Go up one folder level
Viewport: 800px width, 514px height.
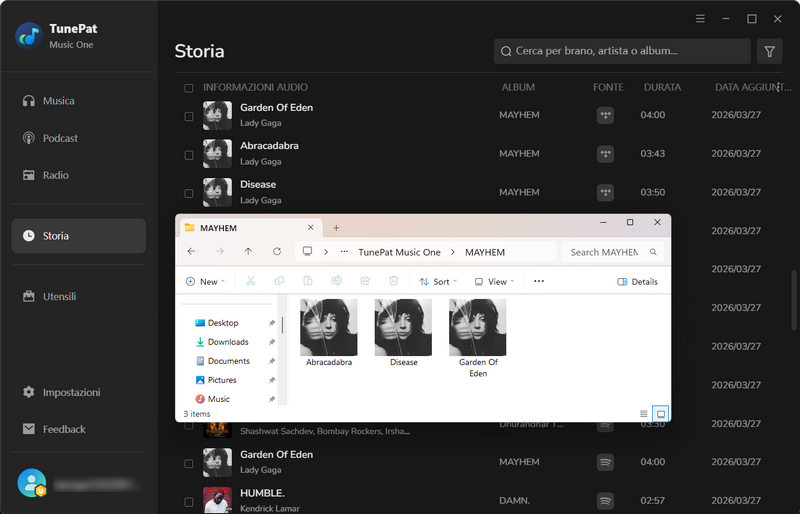[248, 252]
